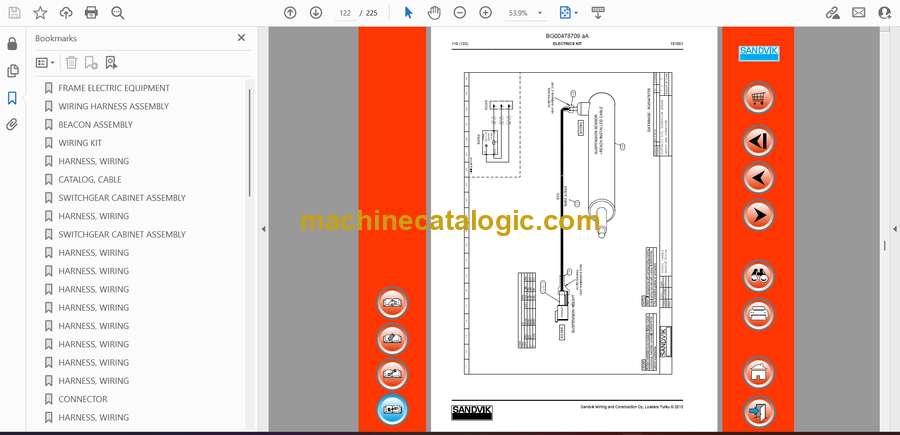Screen dimensions: 900x435
Task: Click the Sandvik logo in orange panel
Action: [x=758, y=53]
